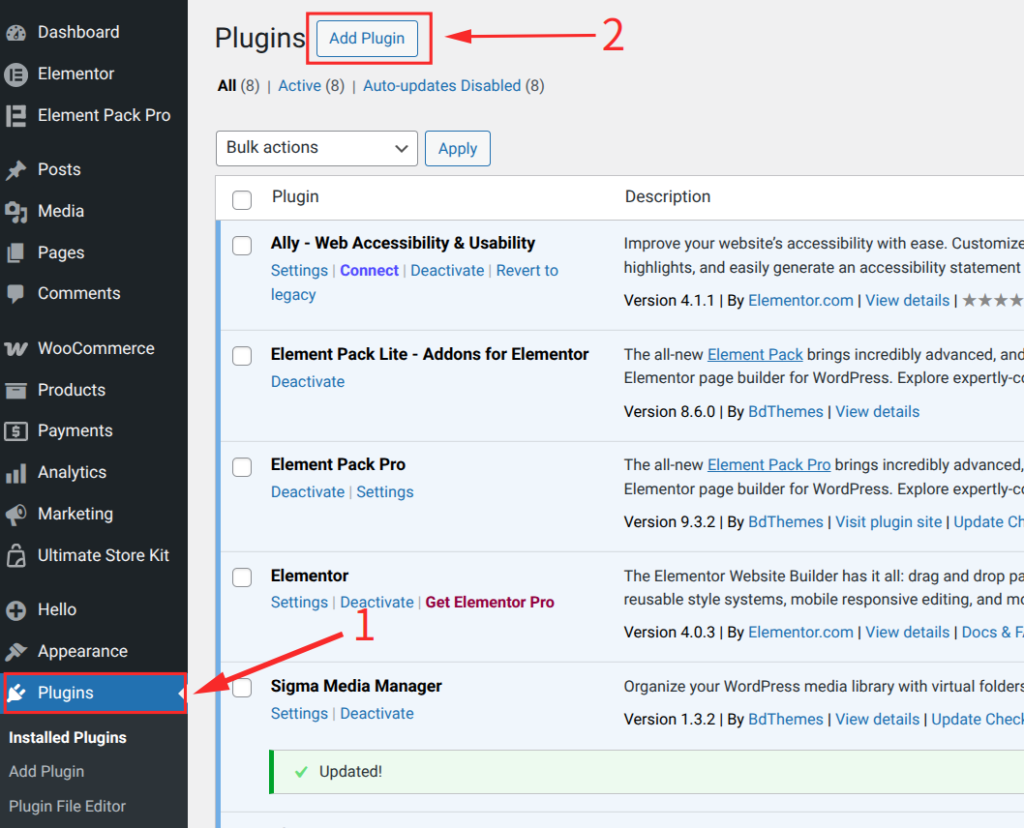Check the select-all plugins checkbox

coord(241,199)
